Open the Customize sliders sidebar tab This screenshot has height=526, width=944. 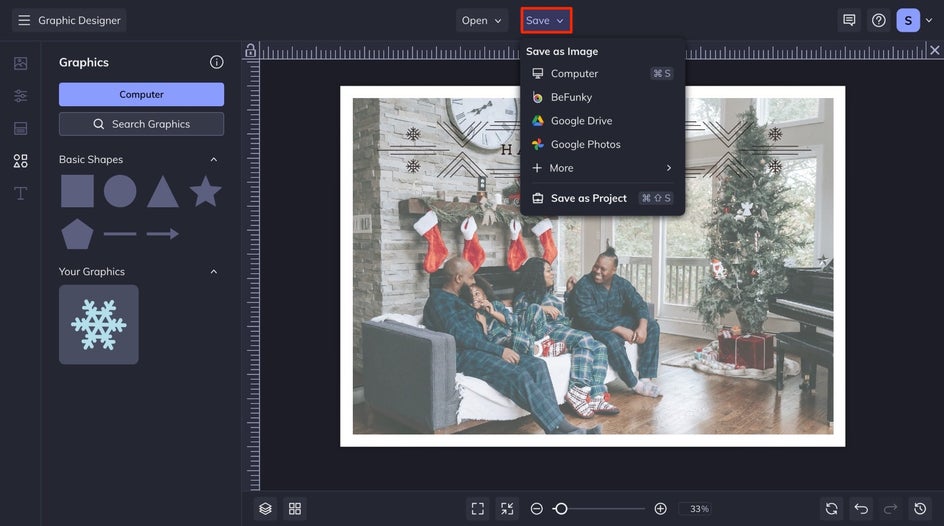pyautogui.click(x=20, y=96)
